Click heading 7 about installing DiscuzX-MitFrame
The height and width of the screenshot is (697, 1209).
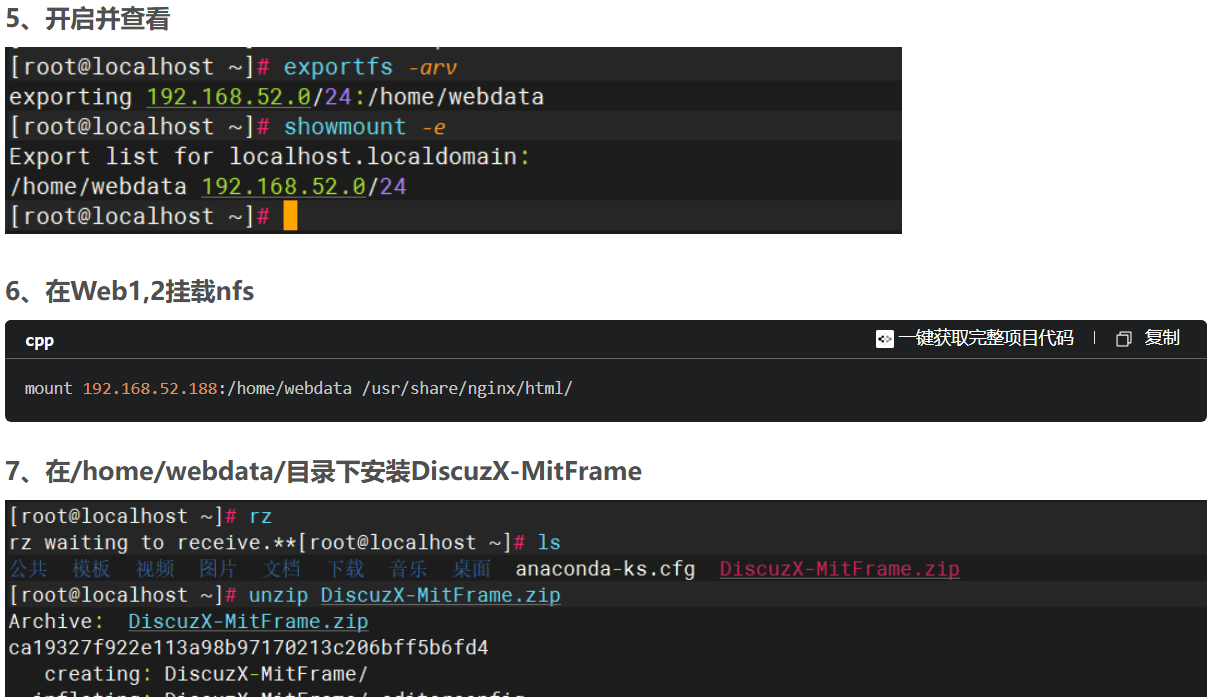(324, 470)
